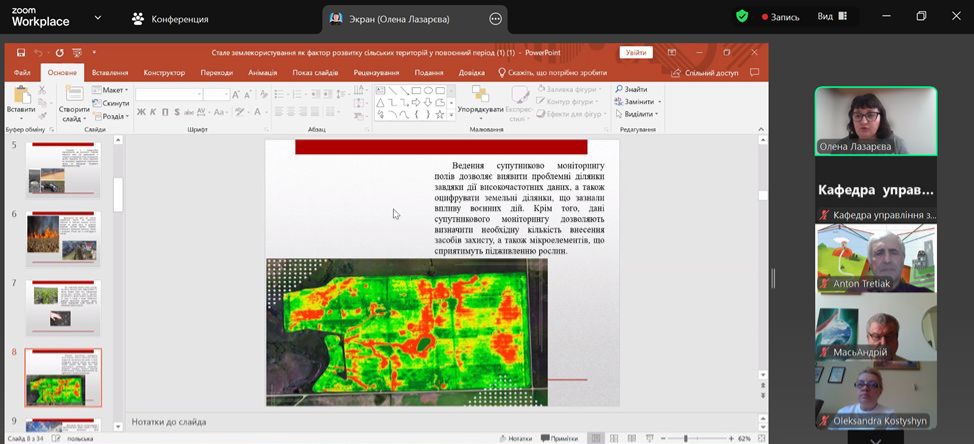This screenshot has width=974, height=444.
Task: Click the Cut scissors icon
Action: coord(42,90)
